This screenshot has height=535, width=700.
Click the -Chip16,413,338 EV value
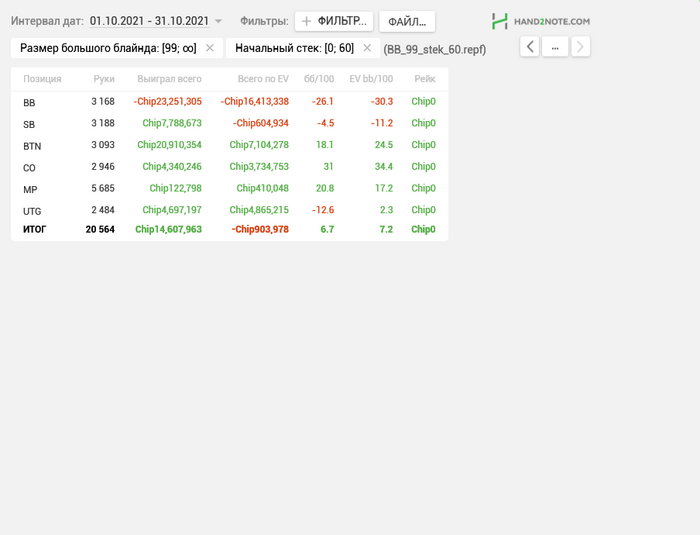[x=254, y=102]
